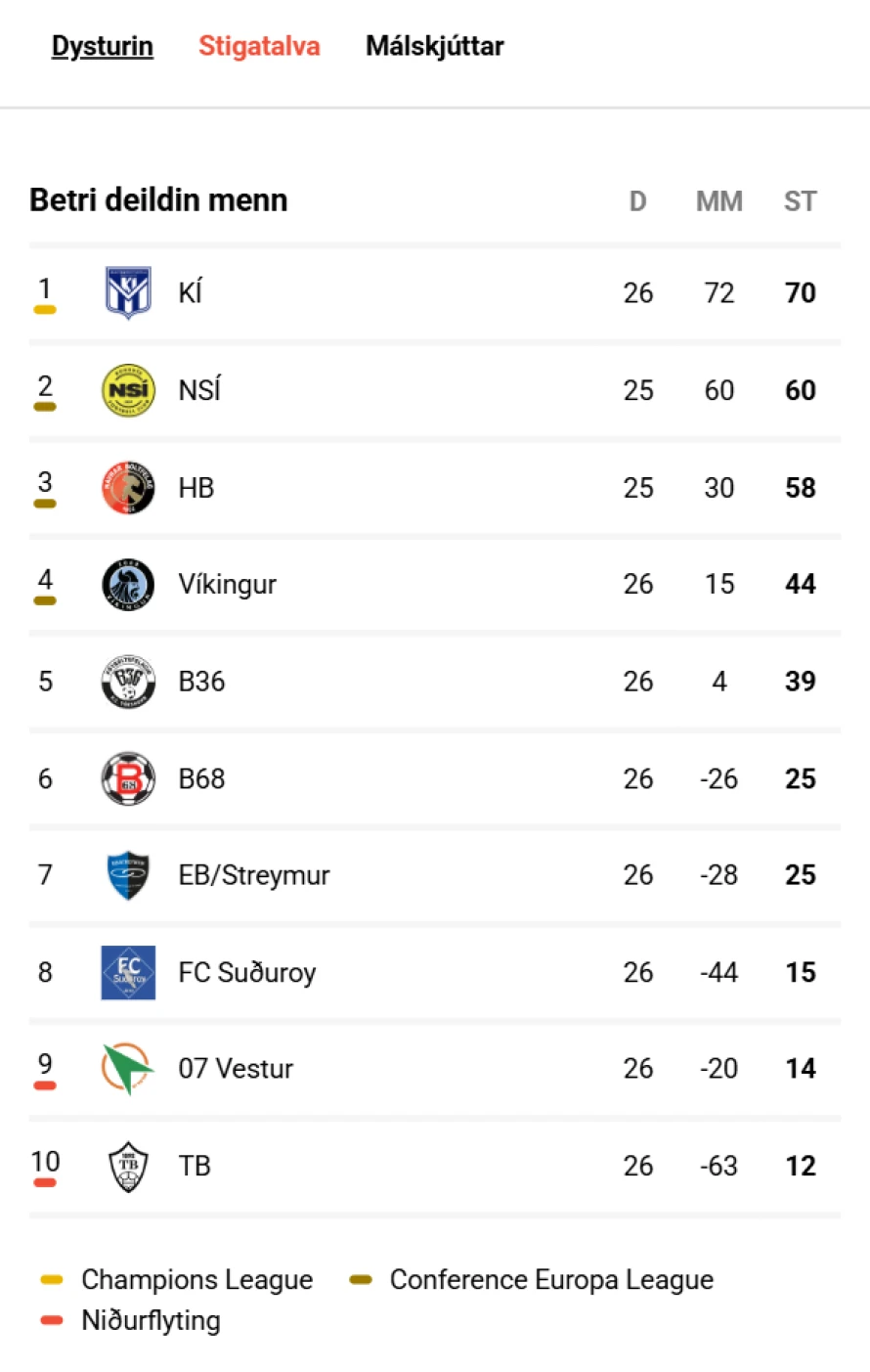Screen dimensions: 870x1372
Task: Click the ST points column header
Action: [800, 201]
